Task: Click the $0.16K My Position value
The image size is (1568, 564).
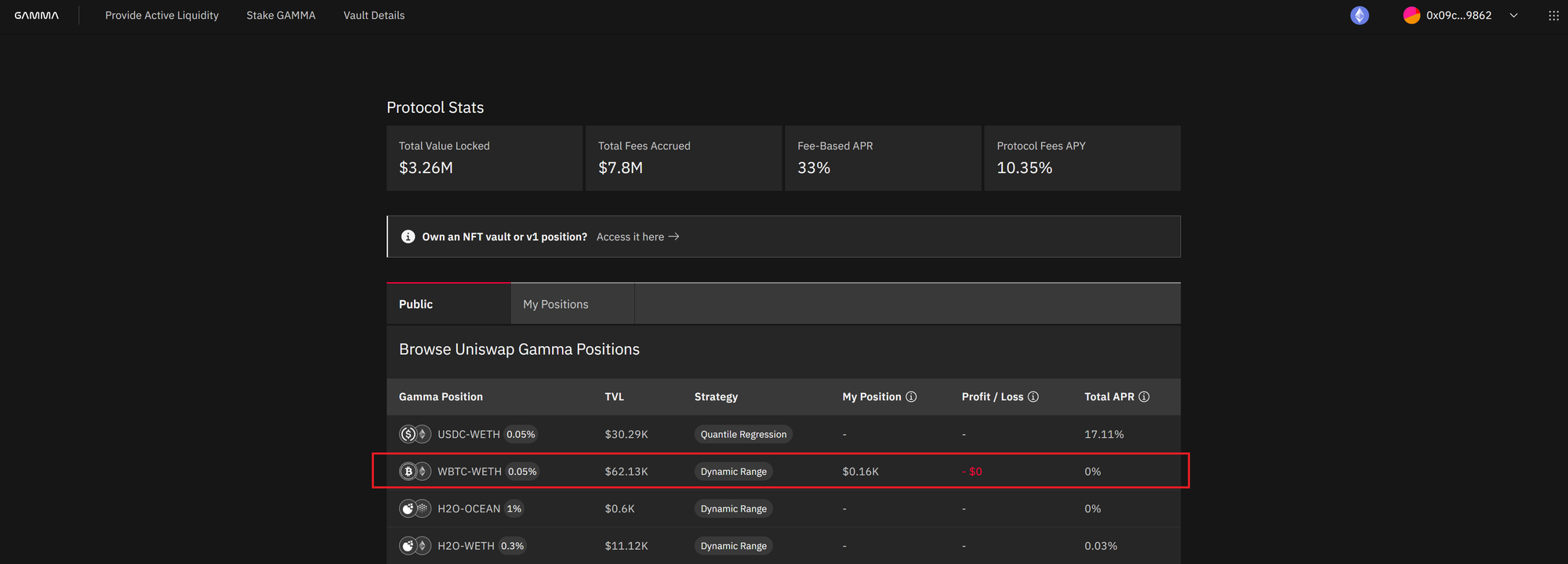Action: pos(861,472)
